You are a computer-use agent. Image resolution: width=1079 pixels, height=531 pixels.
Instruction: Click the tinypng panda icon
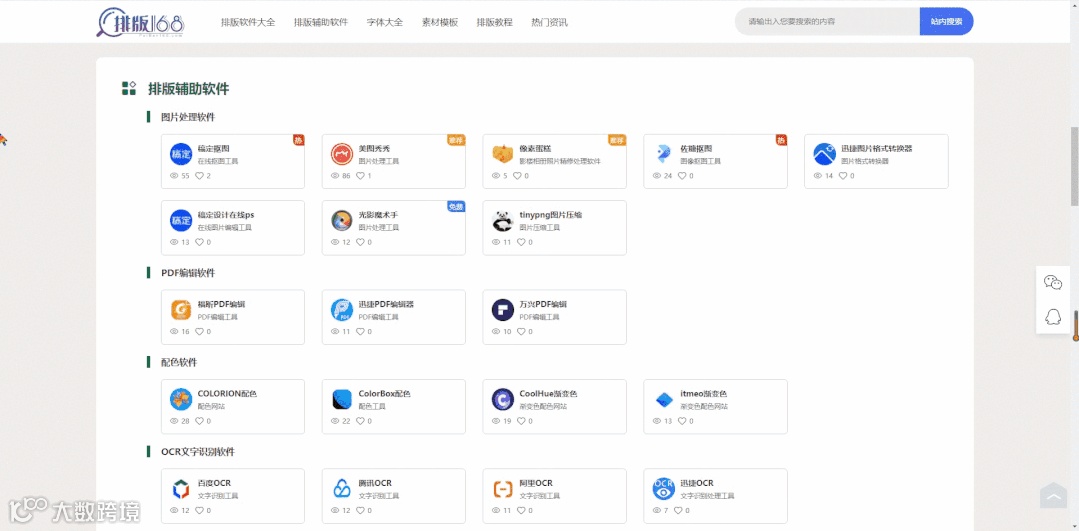[x=503, y=221]
